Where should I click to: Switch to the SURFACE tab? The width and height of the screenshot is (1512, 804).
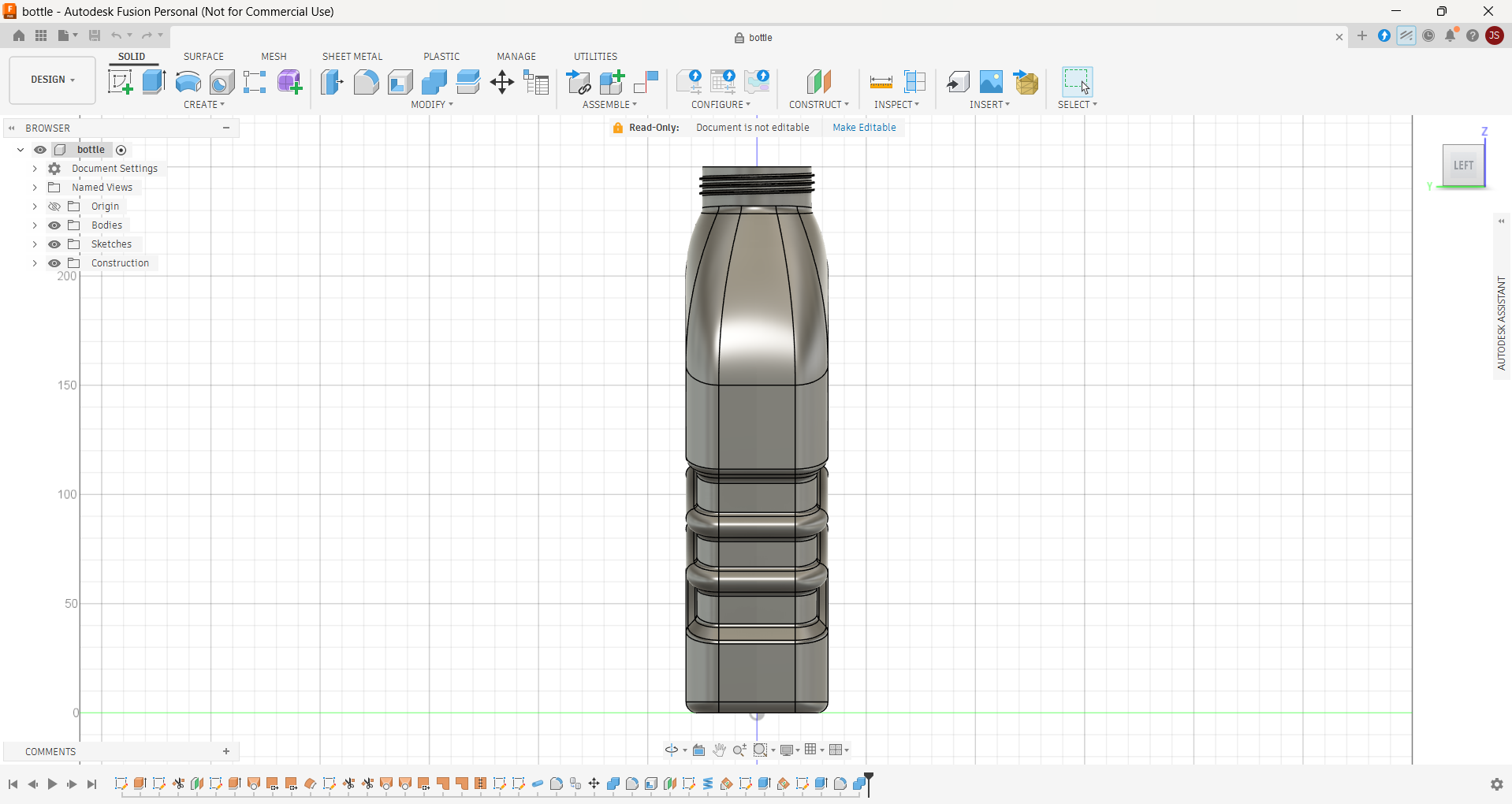(203, 57)
